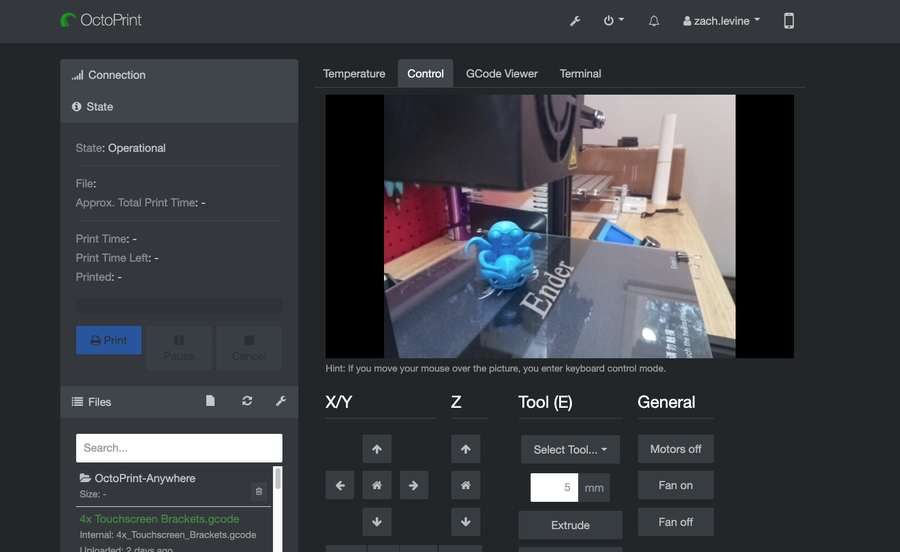The width and height of the screenshot is (900, 552).
Task: Collapse the Connection panel header
Action: tap(116, 75)
